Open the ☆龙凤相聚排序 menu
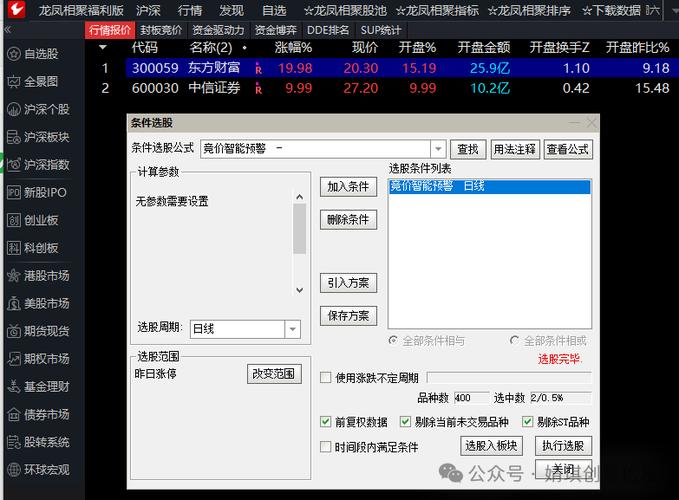 point(529,10)
